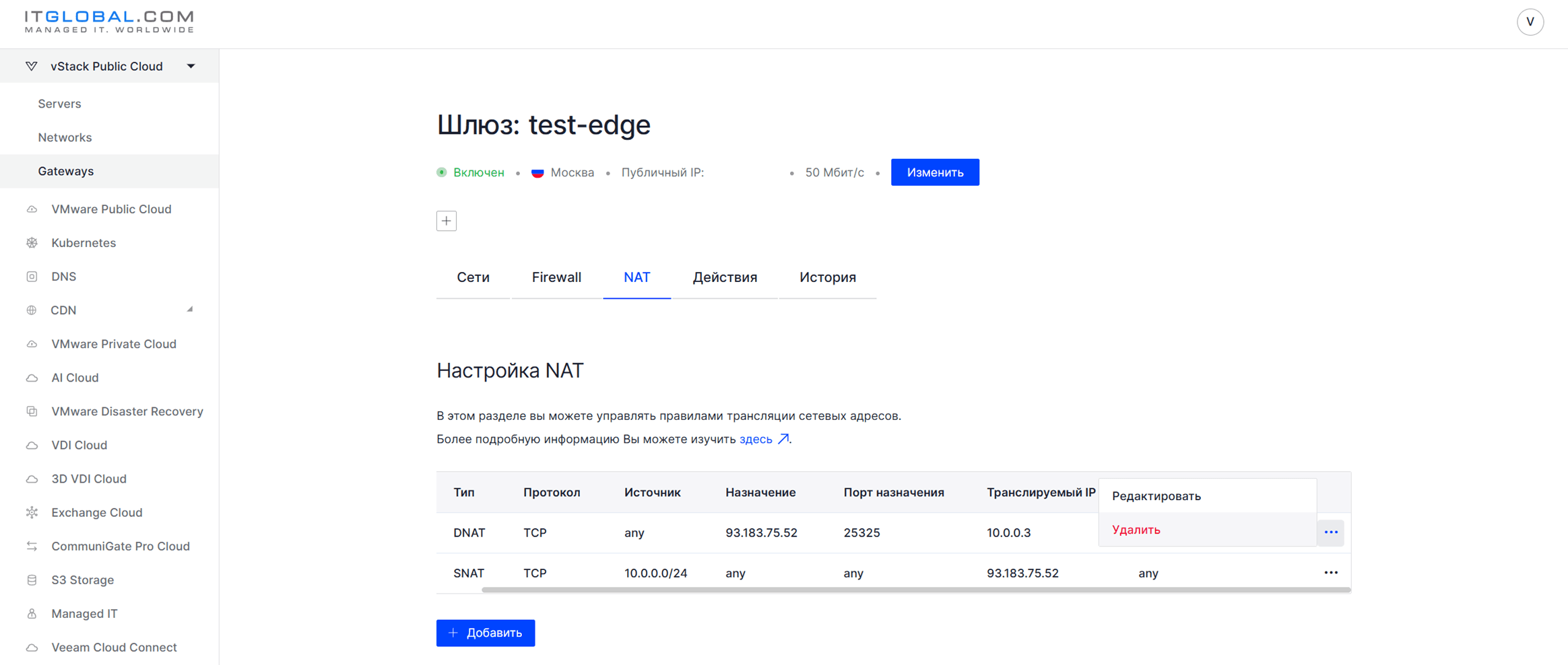Open three-dot menu for SNAT rule
Screen dimensions: 1568x665
(1331, 573)
